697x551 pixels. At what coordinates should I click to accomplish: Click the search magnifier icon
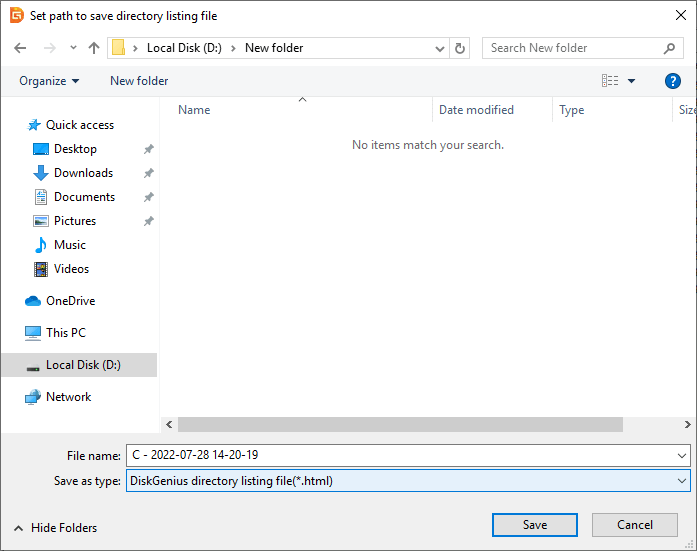coord(670,48)
